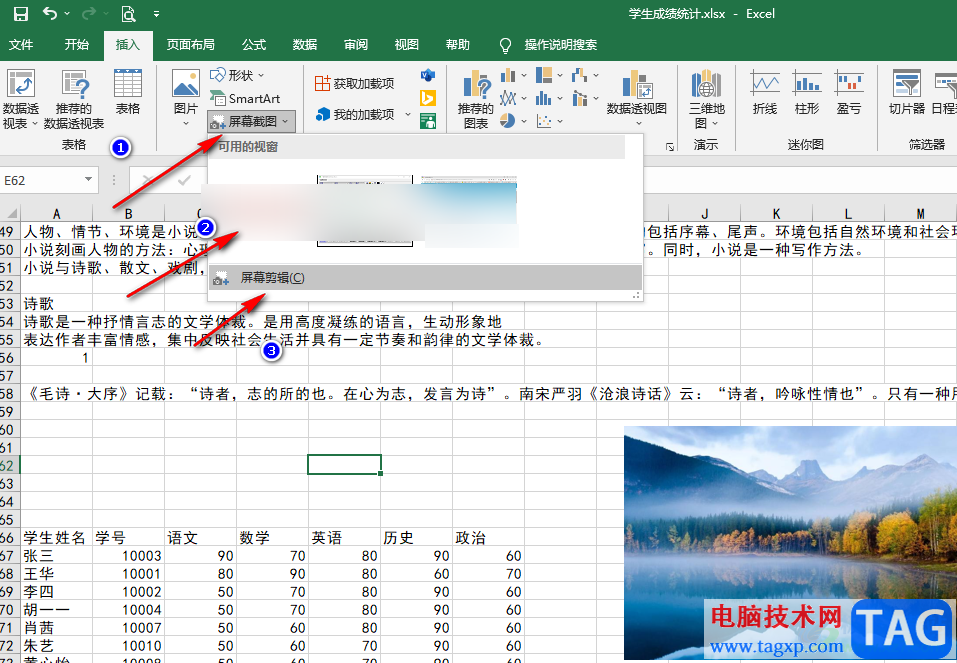Click the People Graph add-in icon

(428, 121)
